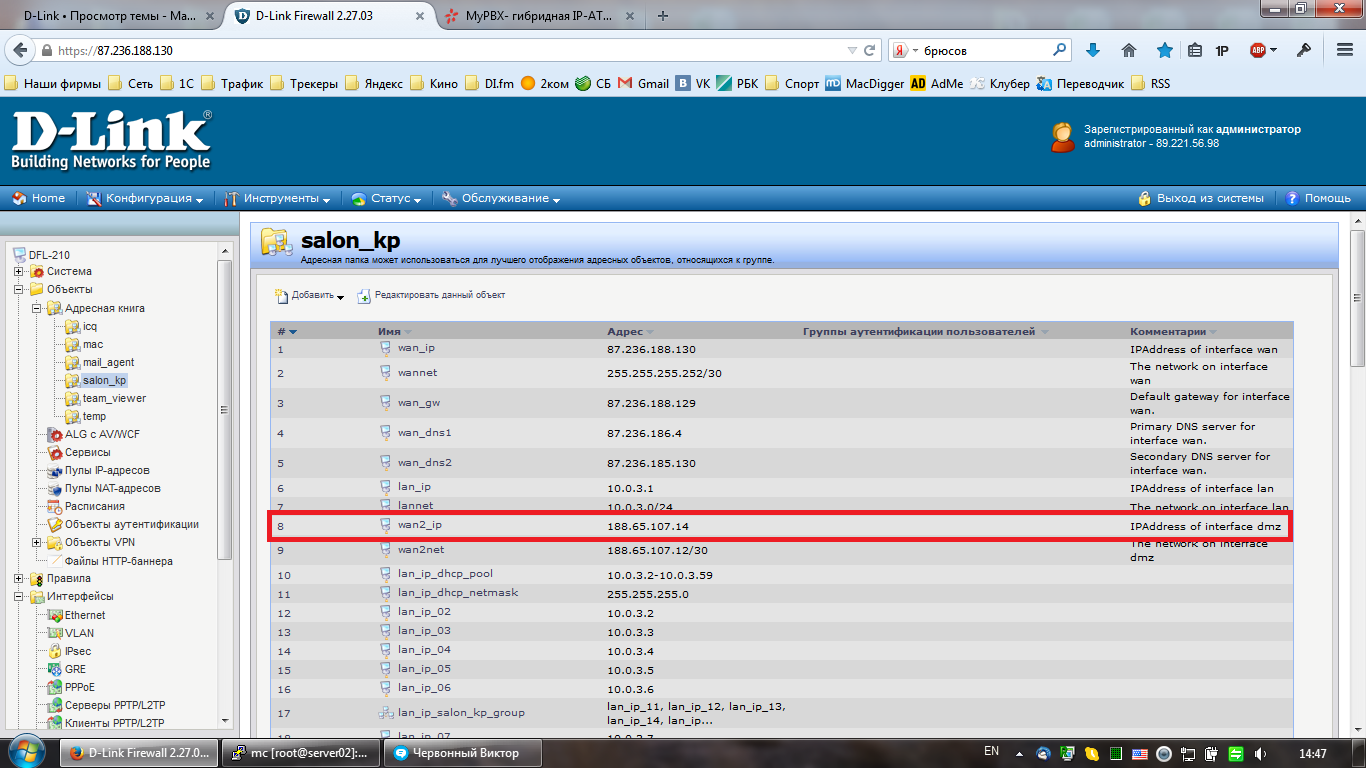Click the URL address bar

point(450,50)
